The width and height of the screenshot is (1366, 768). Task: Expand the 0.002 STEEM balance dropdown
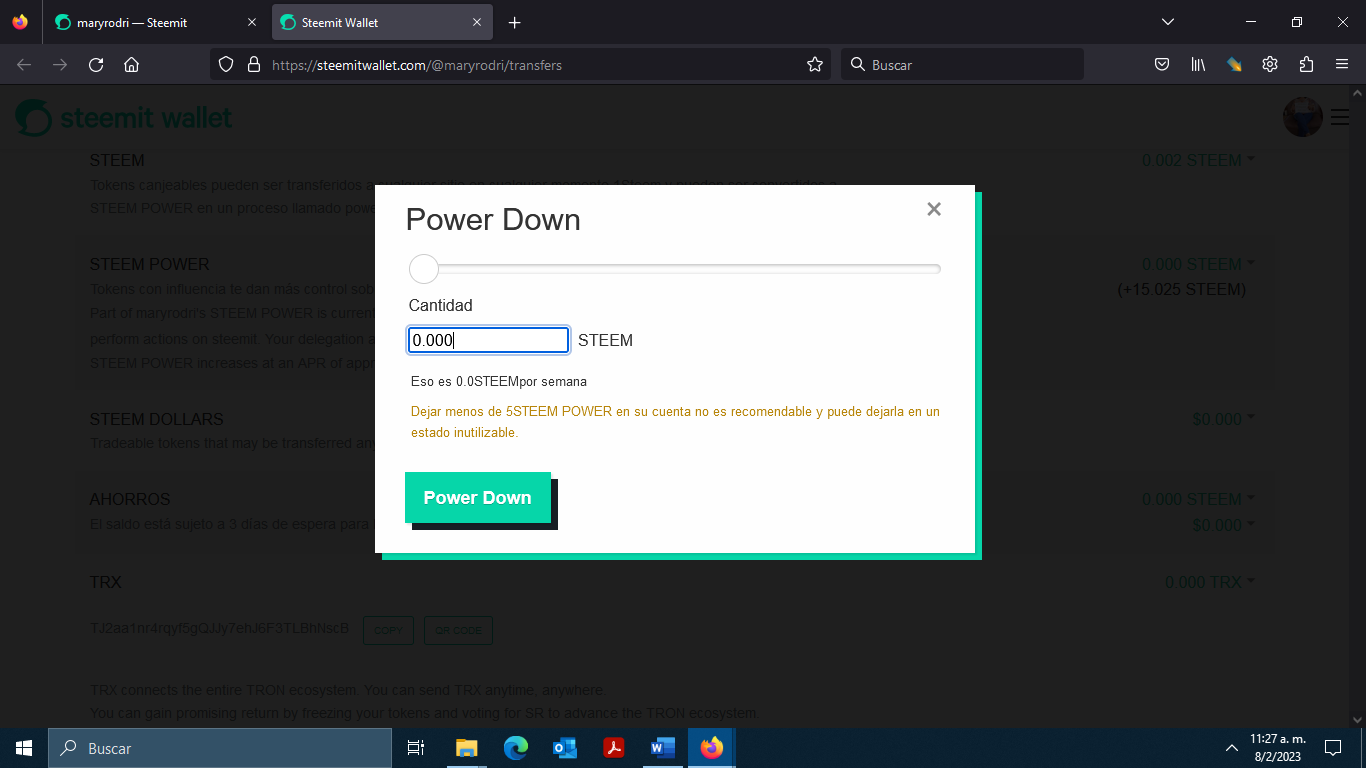tap(1198, 160)
